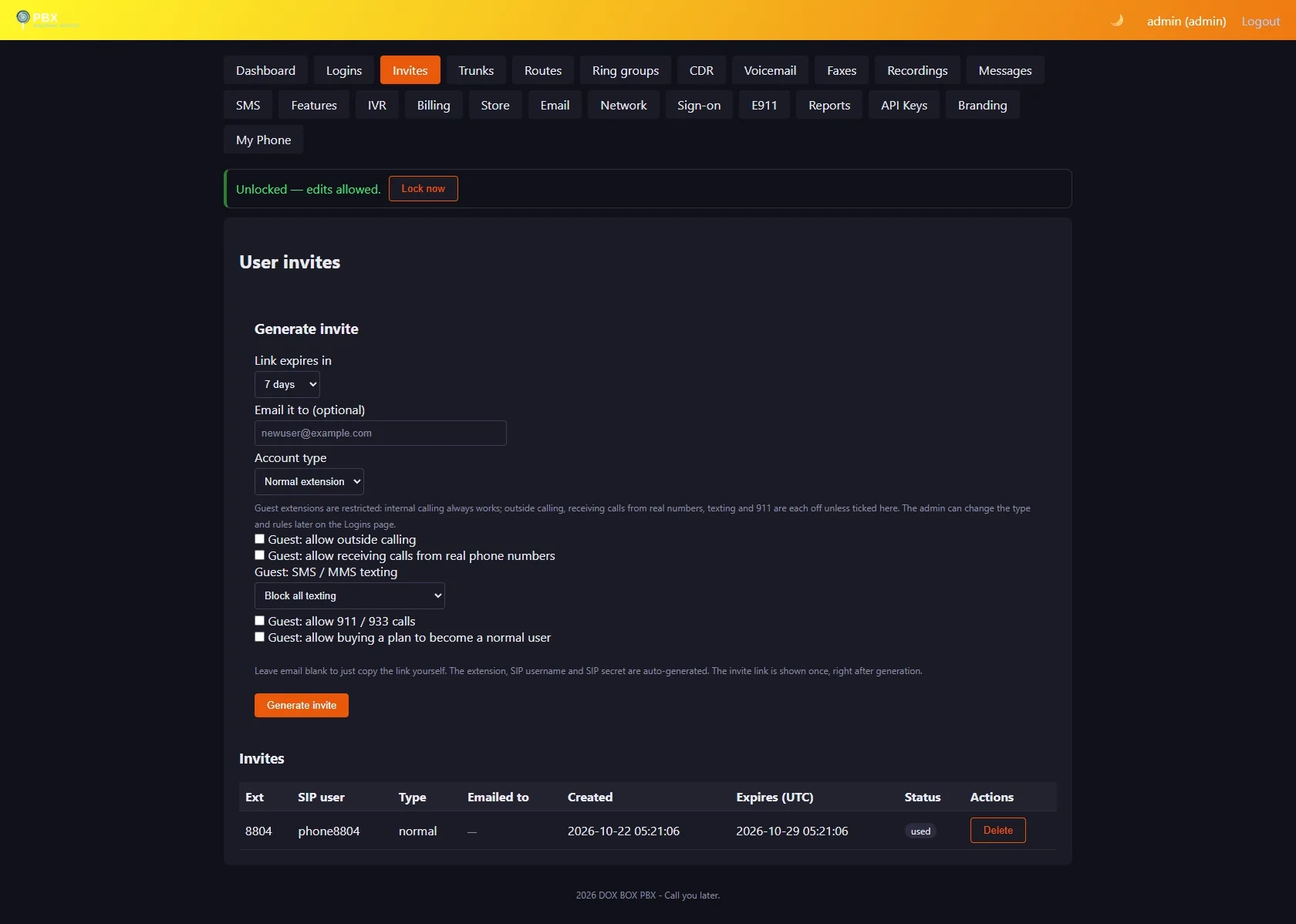The height and width of the screenshot is (924, 1296).
Task: Switch to the E911 tab
Action: (764, 105)
